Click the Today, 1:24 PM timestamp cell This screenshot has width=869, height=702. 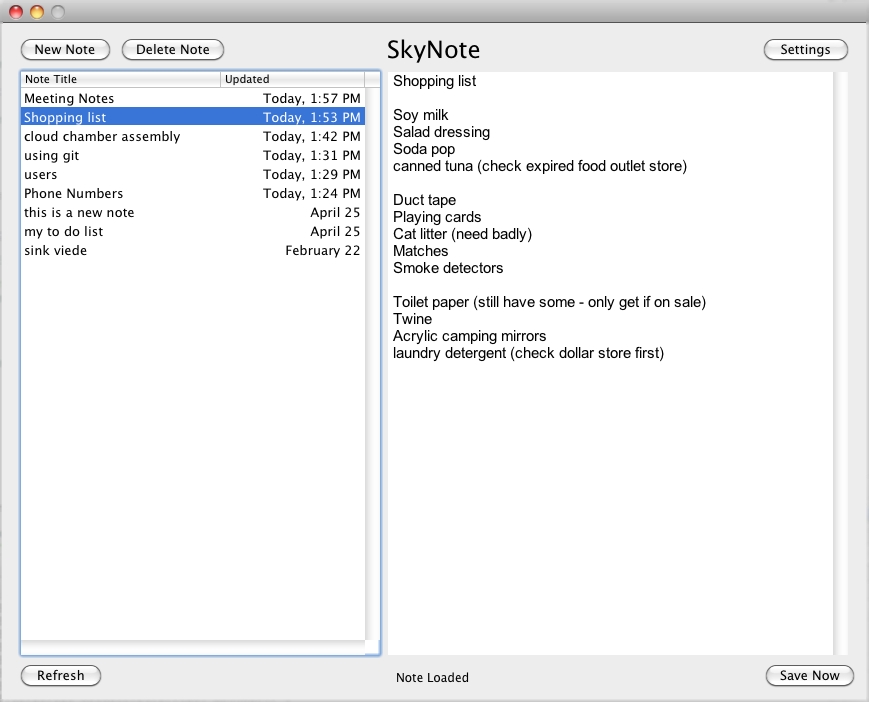pos(311,193)
